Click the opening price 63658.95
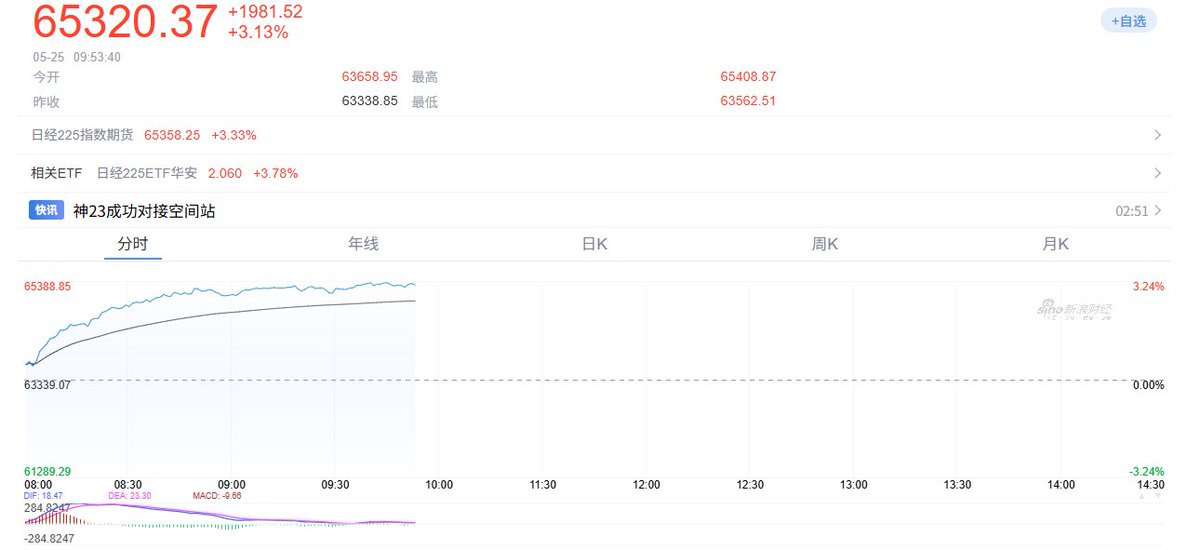The width and height of the screenshot is (1200, 550). pos(370,76)
